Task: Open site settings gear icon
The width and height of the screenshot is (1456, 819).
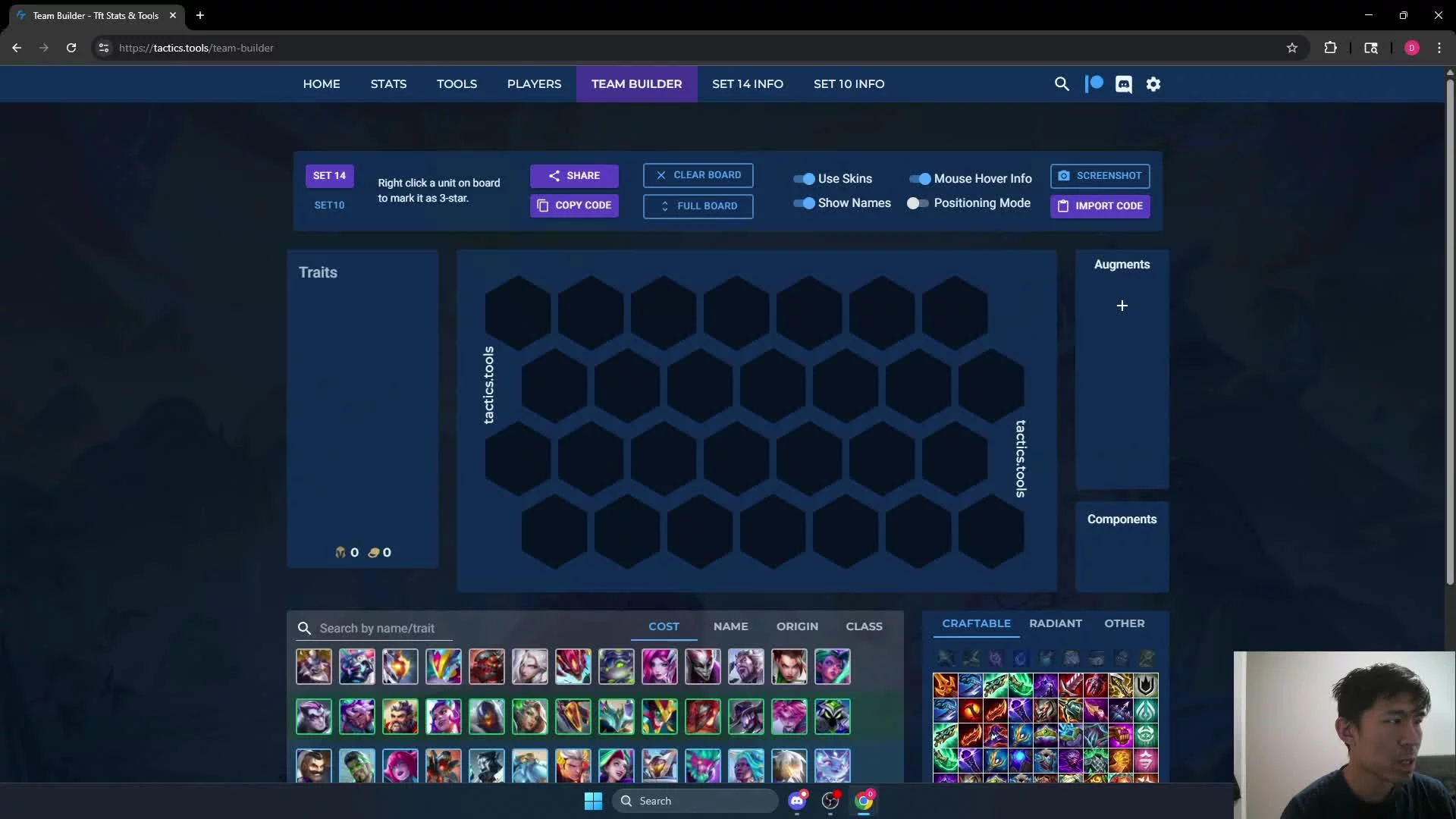Action: pyautogui.click(x=1153, y=84)
